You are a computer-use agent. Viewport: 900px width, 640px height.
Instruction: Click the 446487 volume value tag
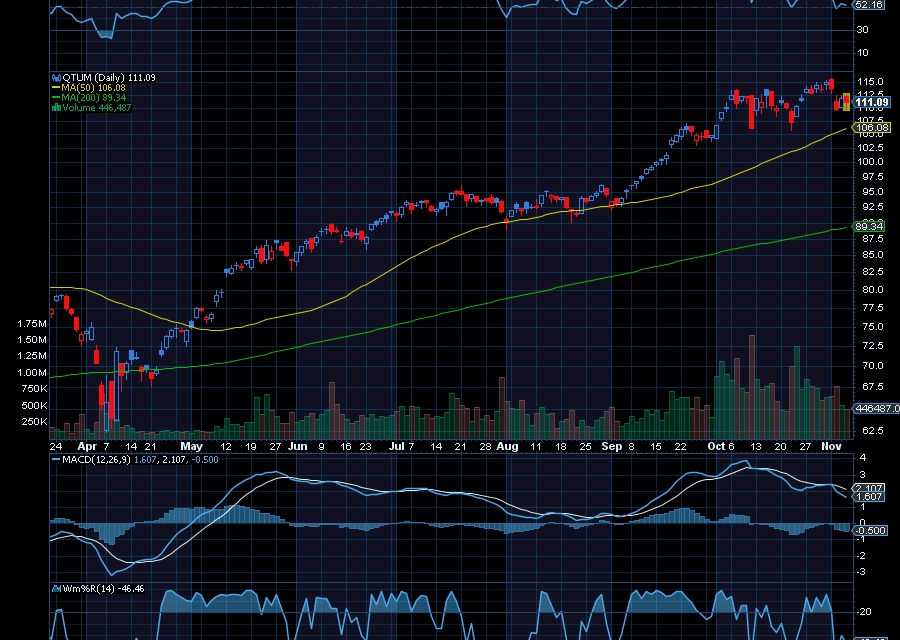pyautogui.click(x=872, y=408)
